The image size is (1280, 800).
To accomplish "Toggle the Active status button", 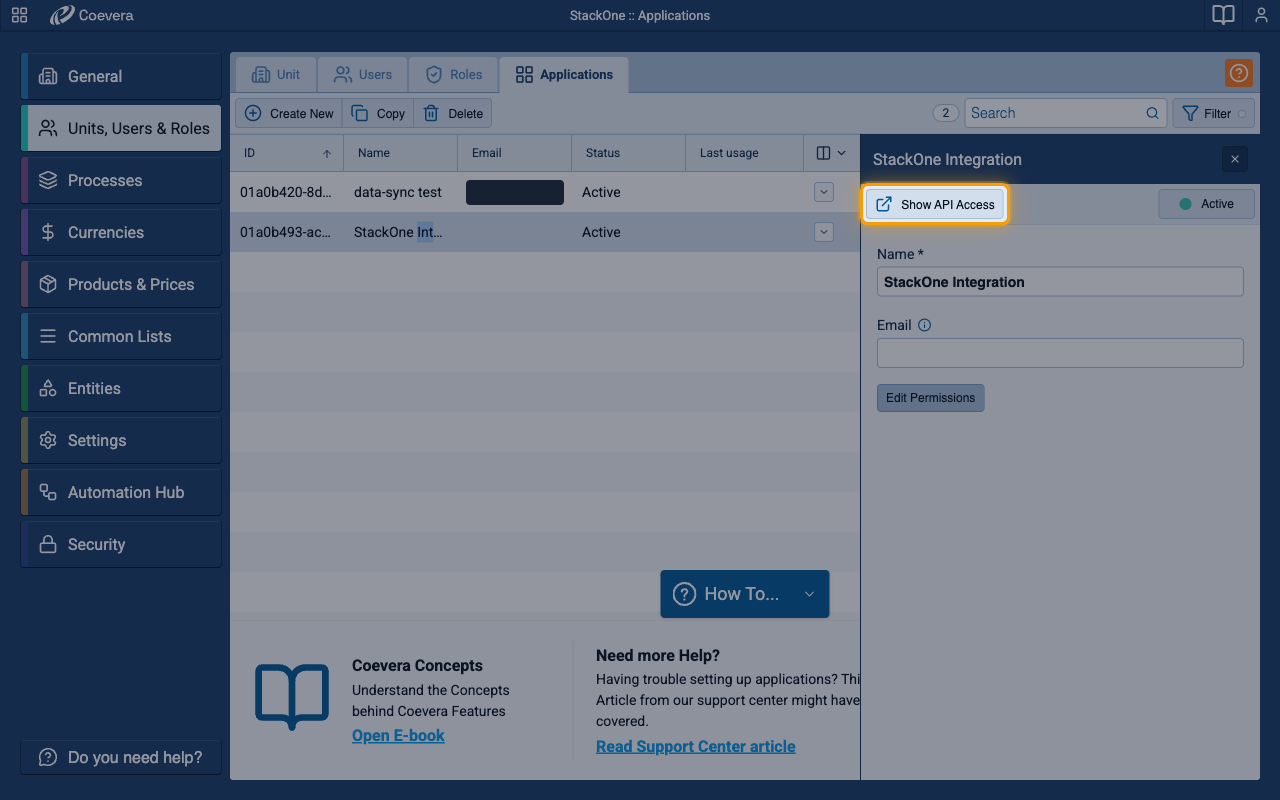I will click(1206, 204).
